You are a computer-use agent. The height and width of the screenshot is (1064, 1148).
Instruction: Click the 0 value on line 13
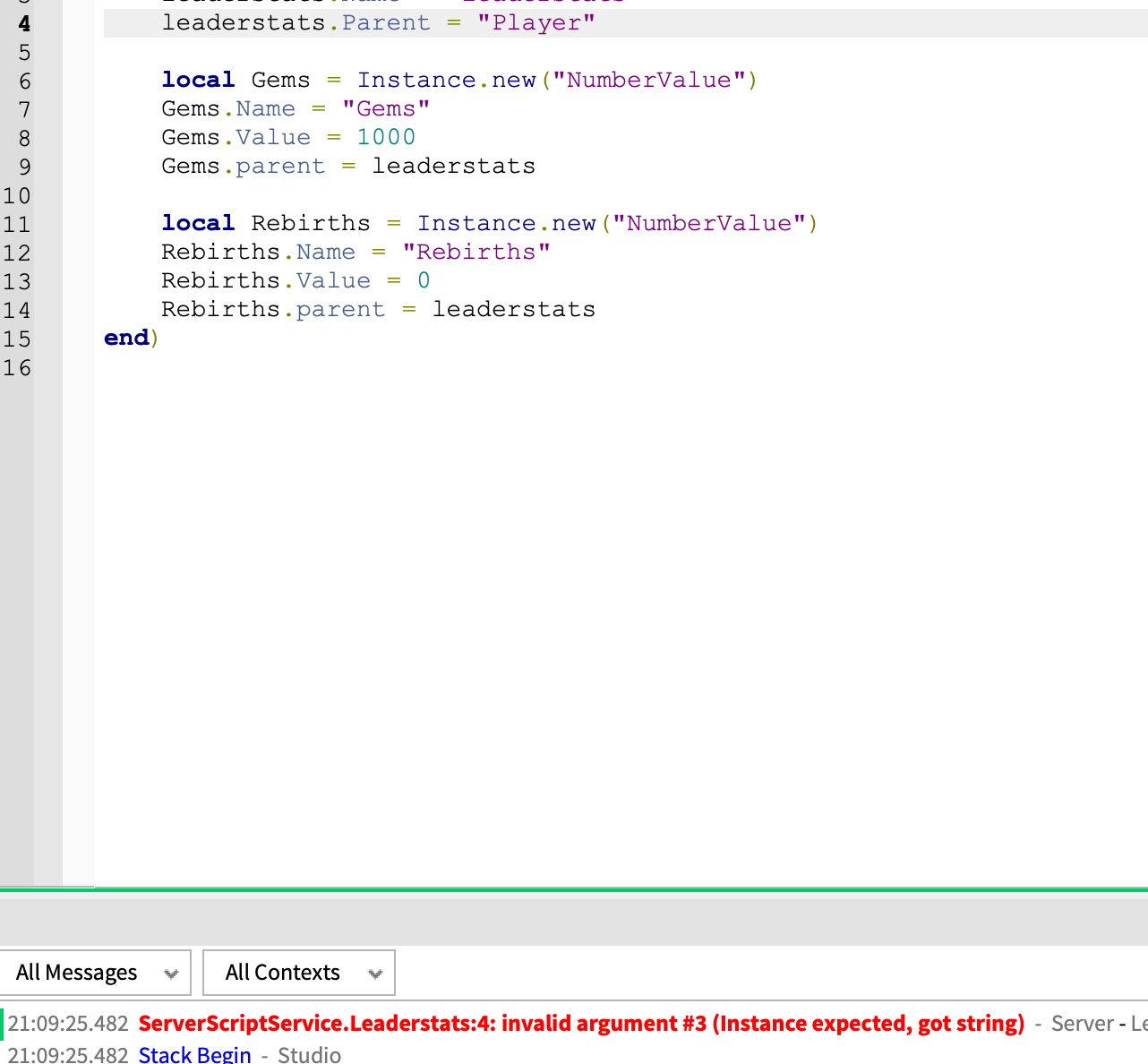pos(424,280)
